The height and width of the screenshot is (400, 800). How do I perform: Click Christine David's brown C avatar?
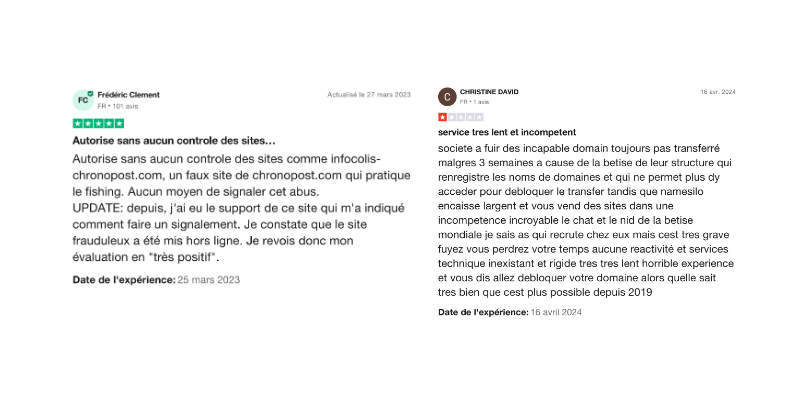pyautogui.click(x=447, y=97)
